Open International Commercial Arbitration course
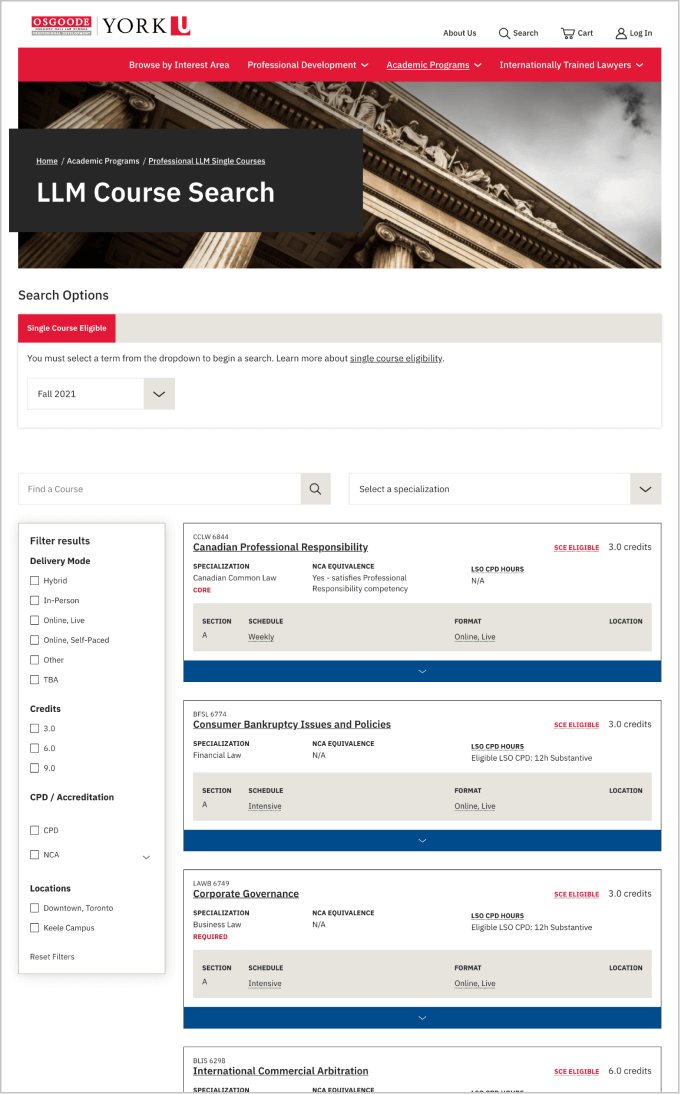This screenshot has width=680, height=1094. coord(280,1071)
